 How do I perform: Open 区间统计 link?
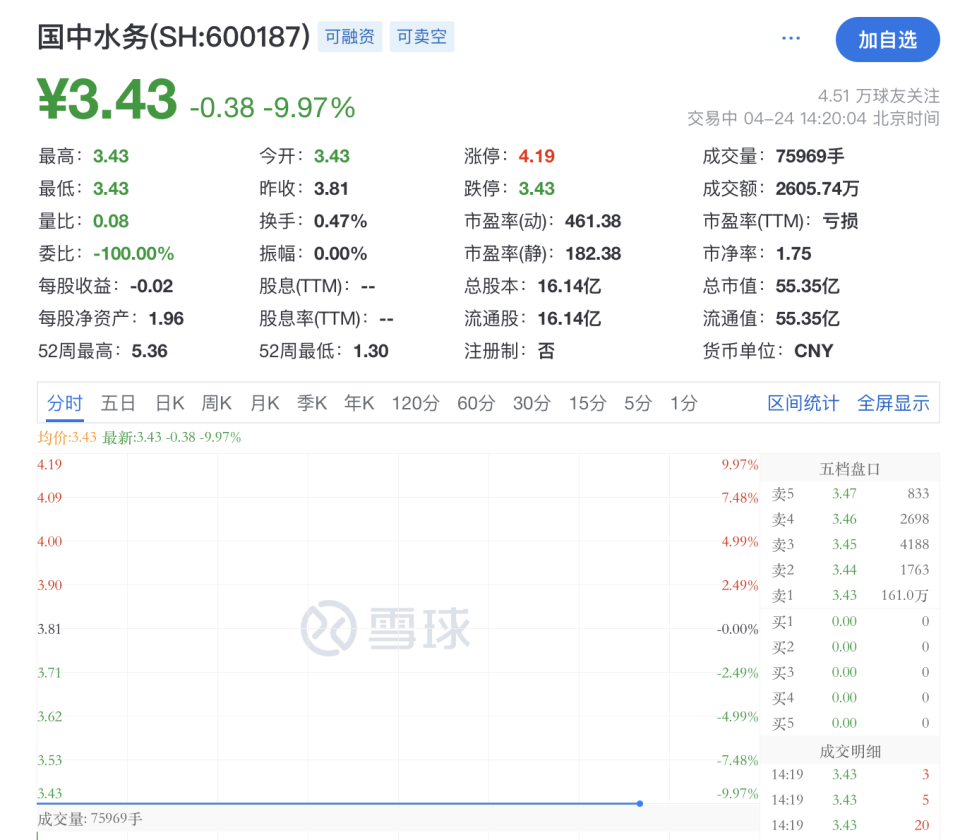[x=803, y=403]
